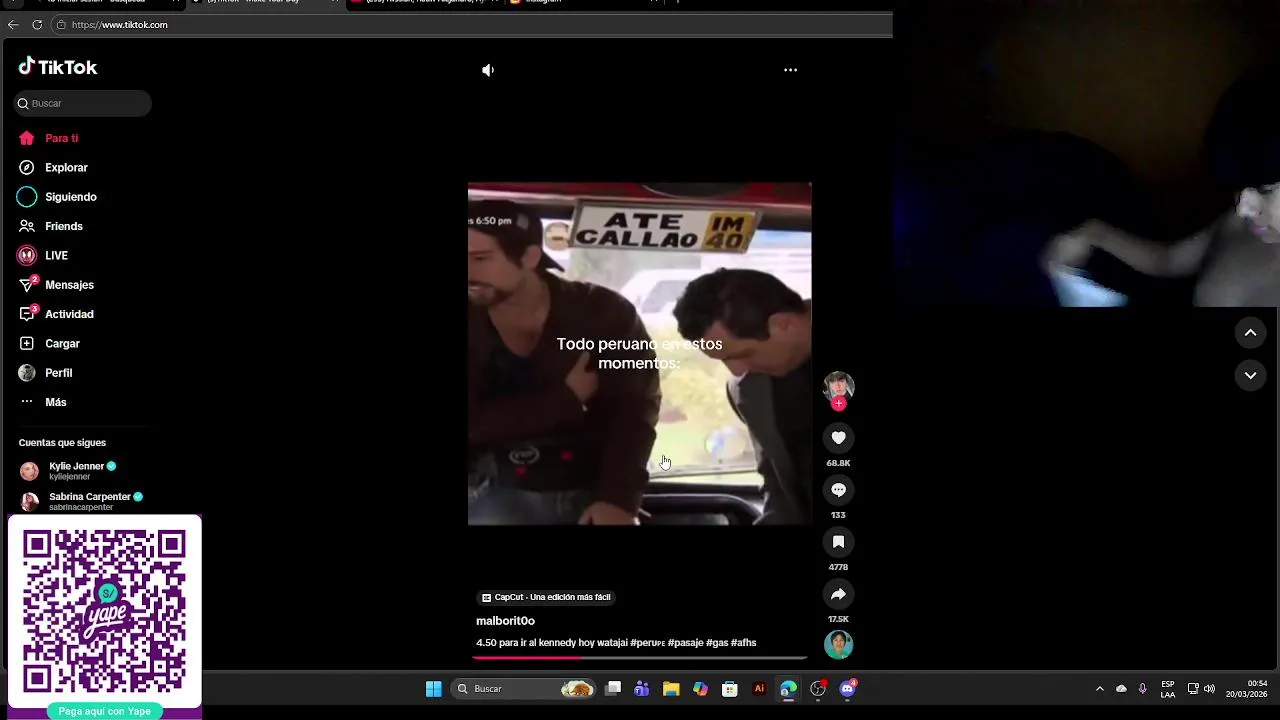Go to the previous video with up chevron

point(1250,333)
